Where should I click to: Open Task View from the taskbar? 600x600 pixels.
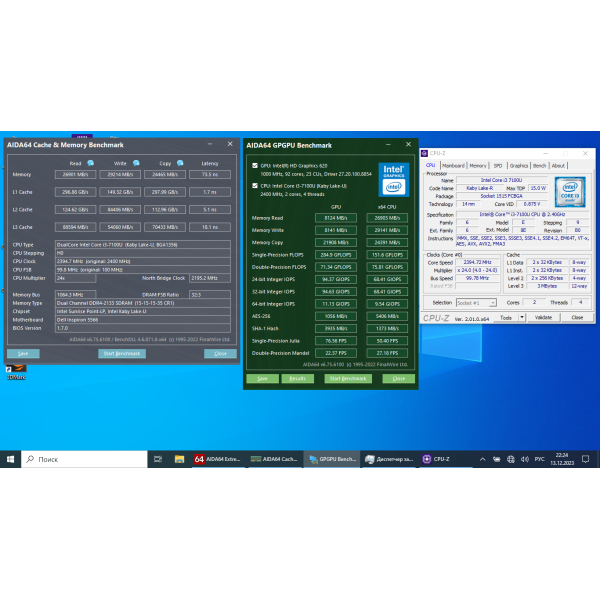pyautogui.click(x=158, y=459)
